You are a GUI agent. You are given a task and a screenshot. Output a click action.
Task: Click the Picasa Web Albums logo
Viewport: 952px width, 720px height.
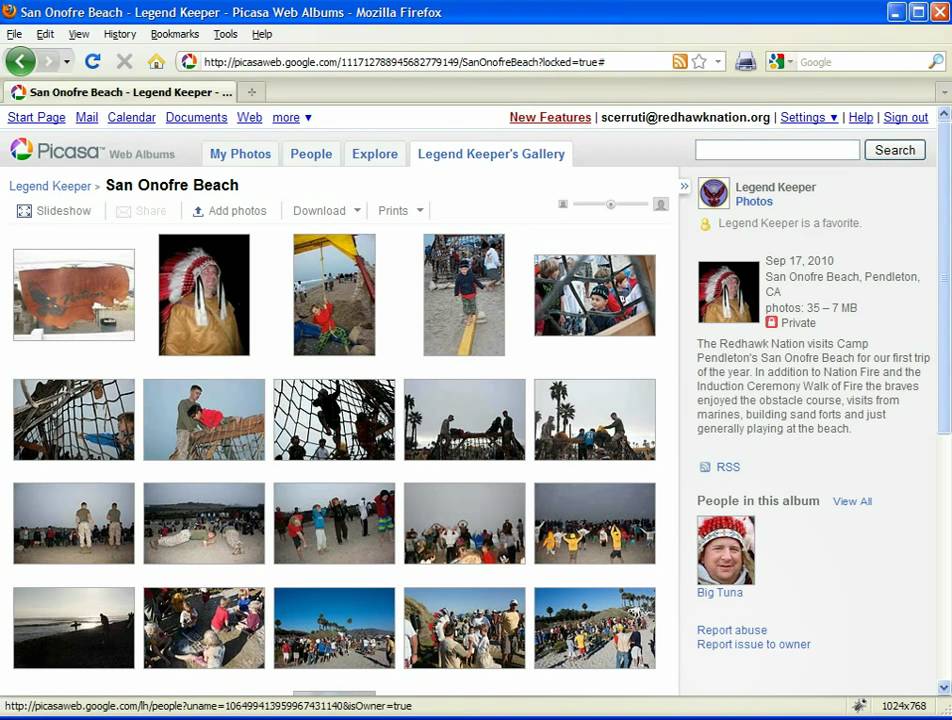pyautogui.click(x=92, y=150)
